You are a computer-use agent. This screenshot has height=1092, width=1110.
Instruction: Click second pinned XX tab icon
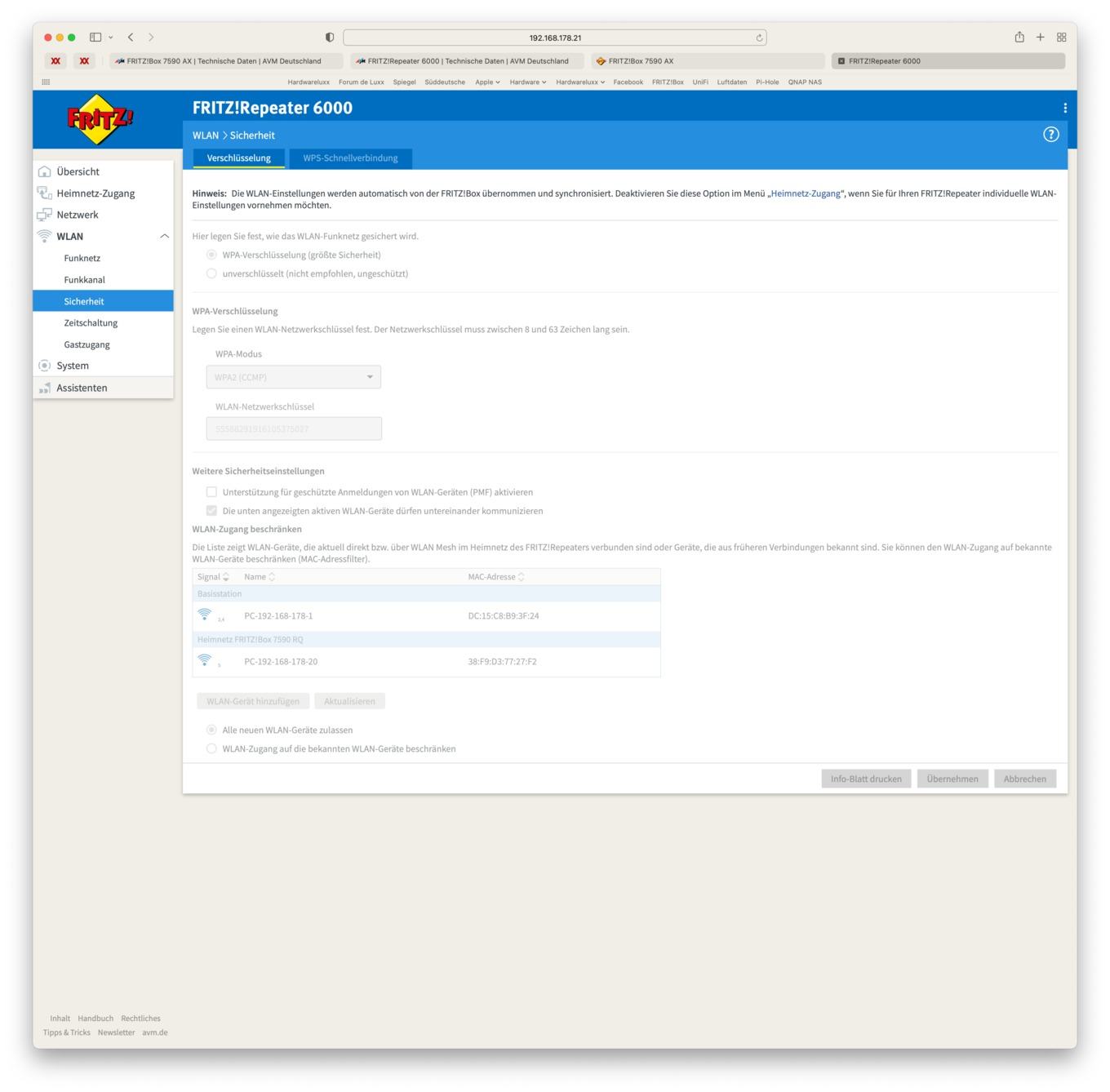[x=84, y=60]
